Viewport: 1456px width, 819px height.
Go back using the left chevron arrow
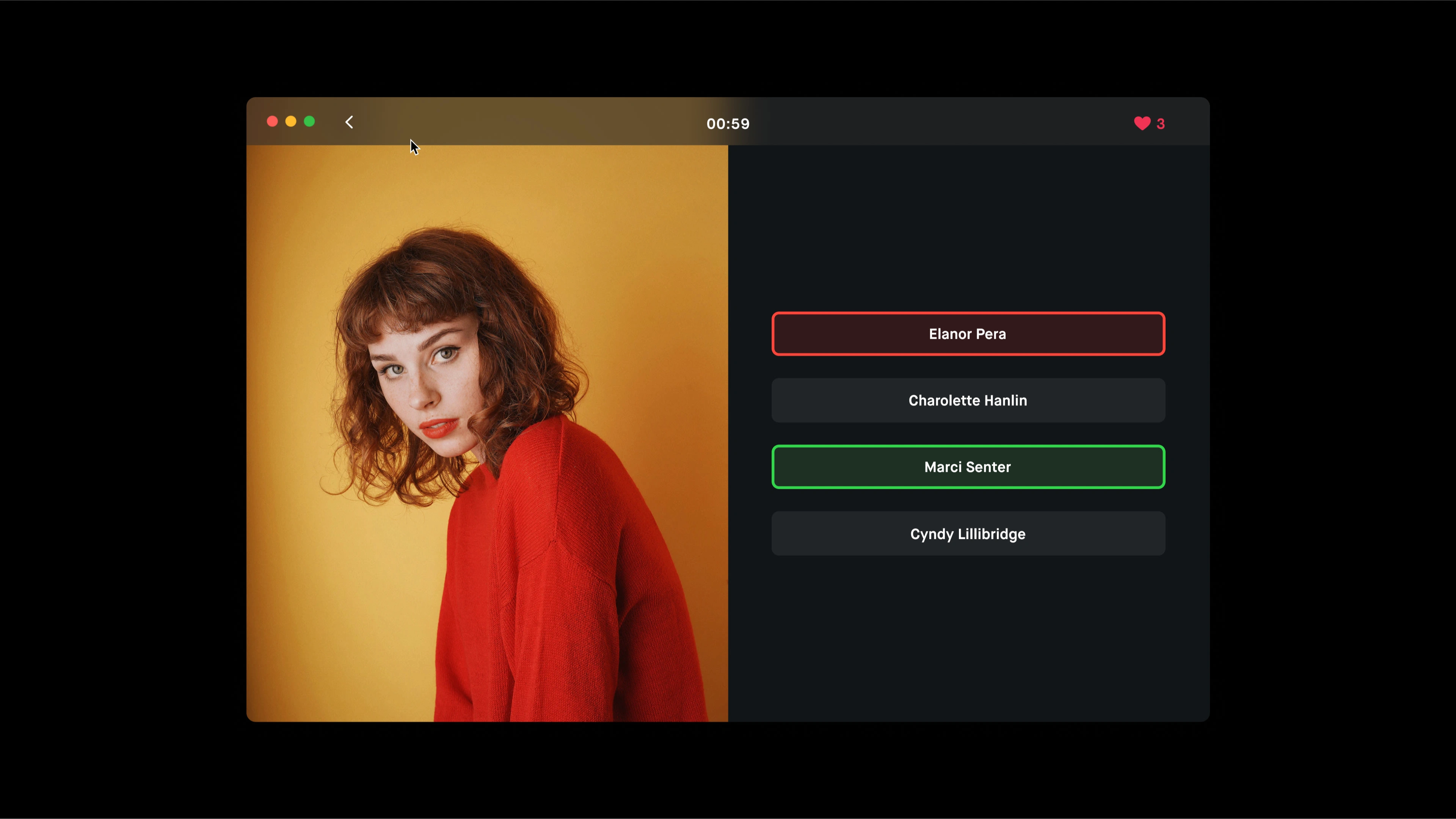349,122
